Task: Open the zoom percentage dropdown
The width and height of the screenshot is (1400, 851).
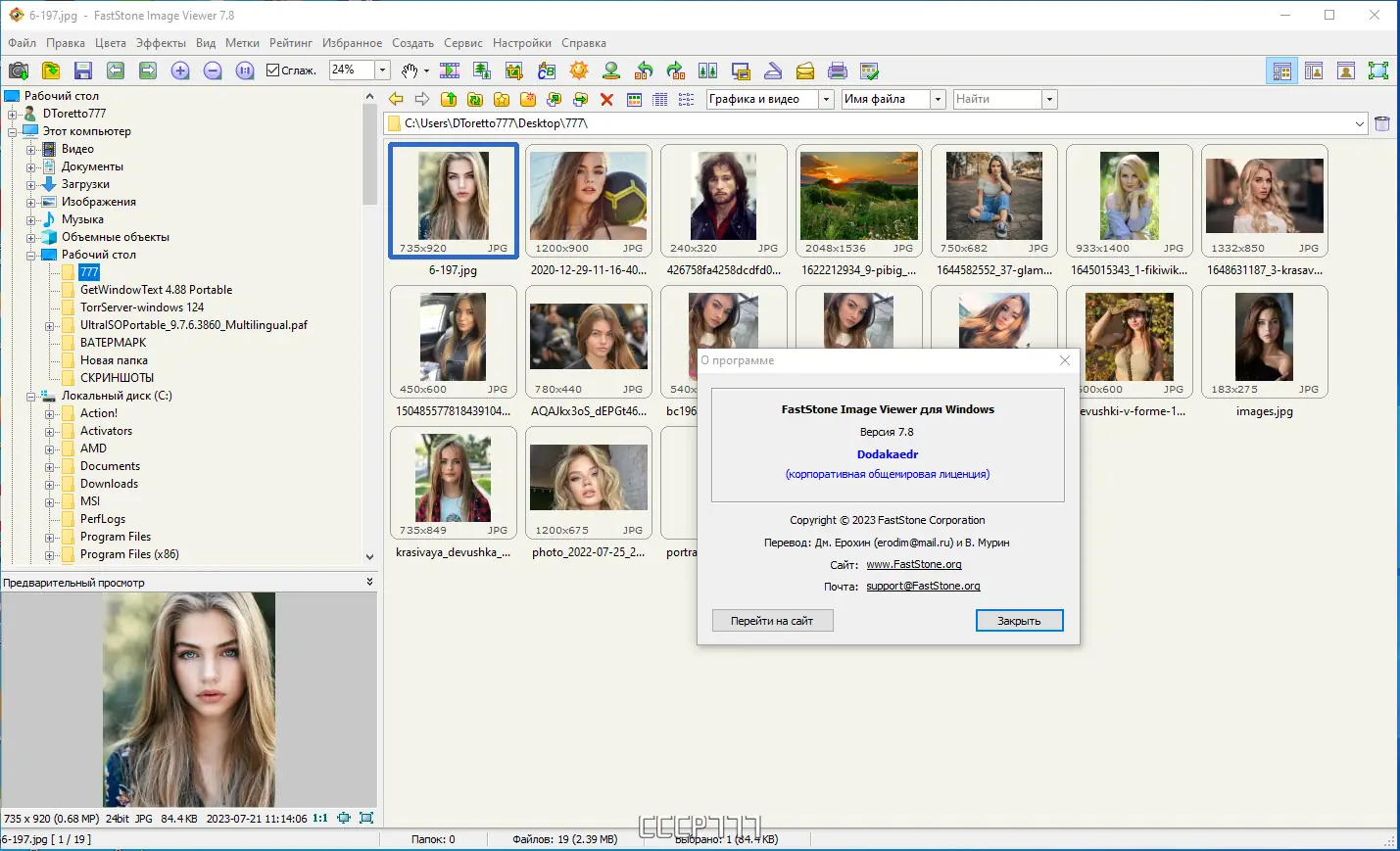Action: click(383, 70)
